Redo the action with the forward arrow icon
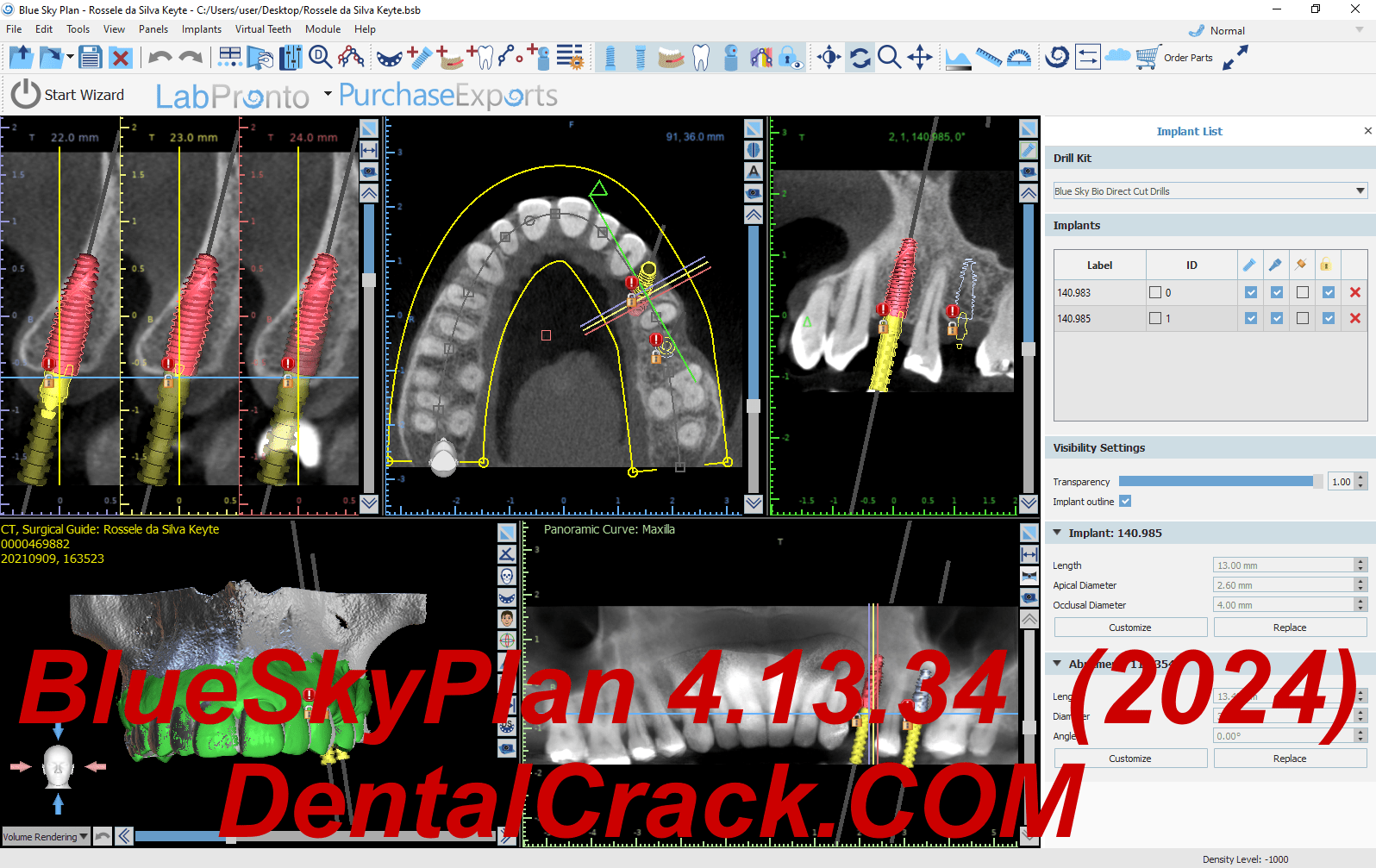This screenshot has width=1376, height=868. pyautogui.click(x=191, y=58)
